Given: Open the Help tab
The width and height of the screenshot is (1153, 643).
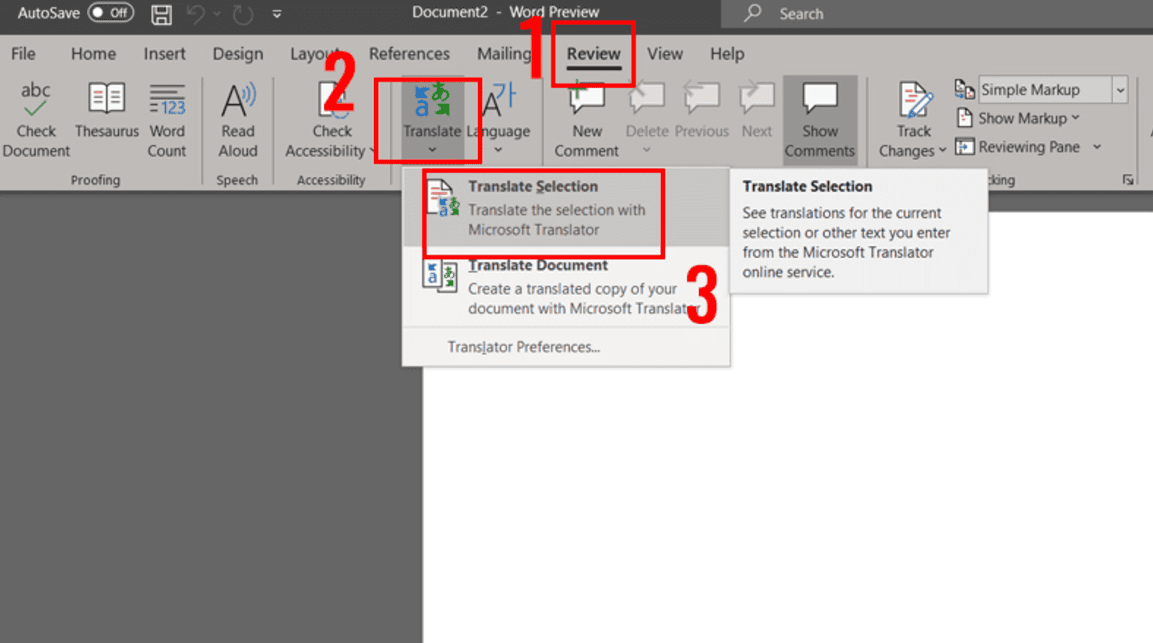Looking at the screenshot, I should 727,54.
